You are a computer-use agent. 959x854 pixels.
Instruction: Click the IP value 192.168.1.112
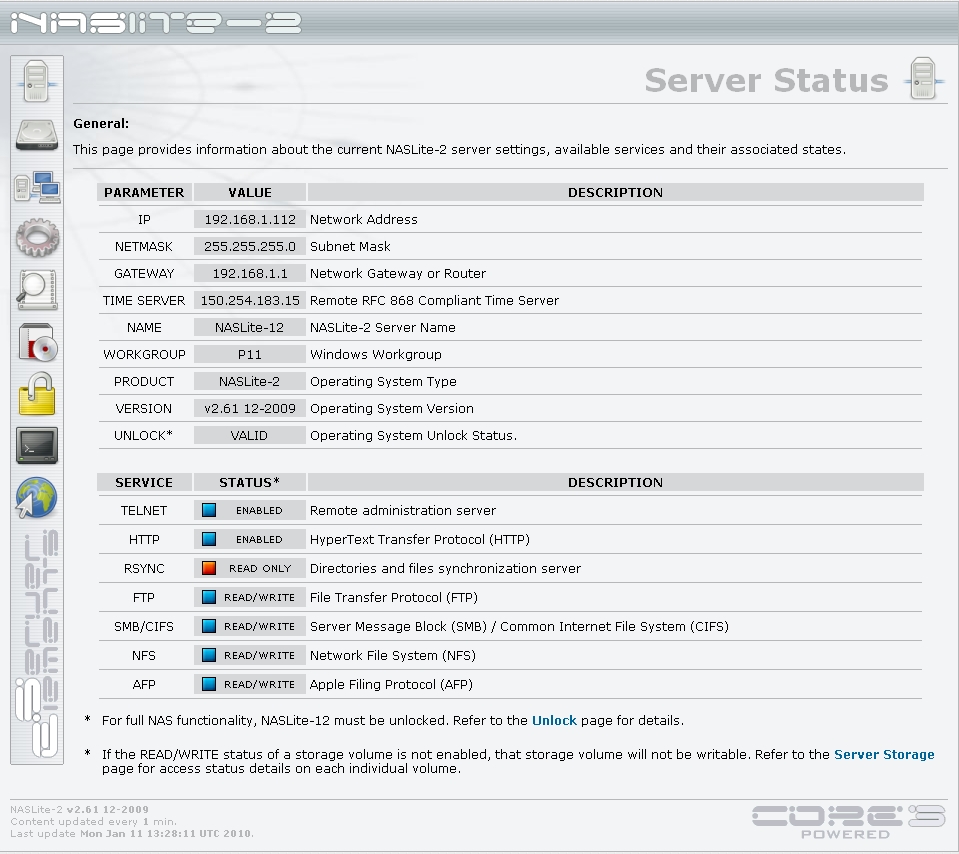pos(250,220)
